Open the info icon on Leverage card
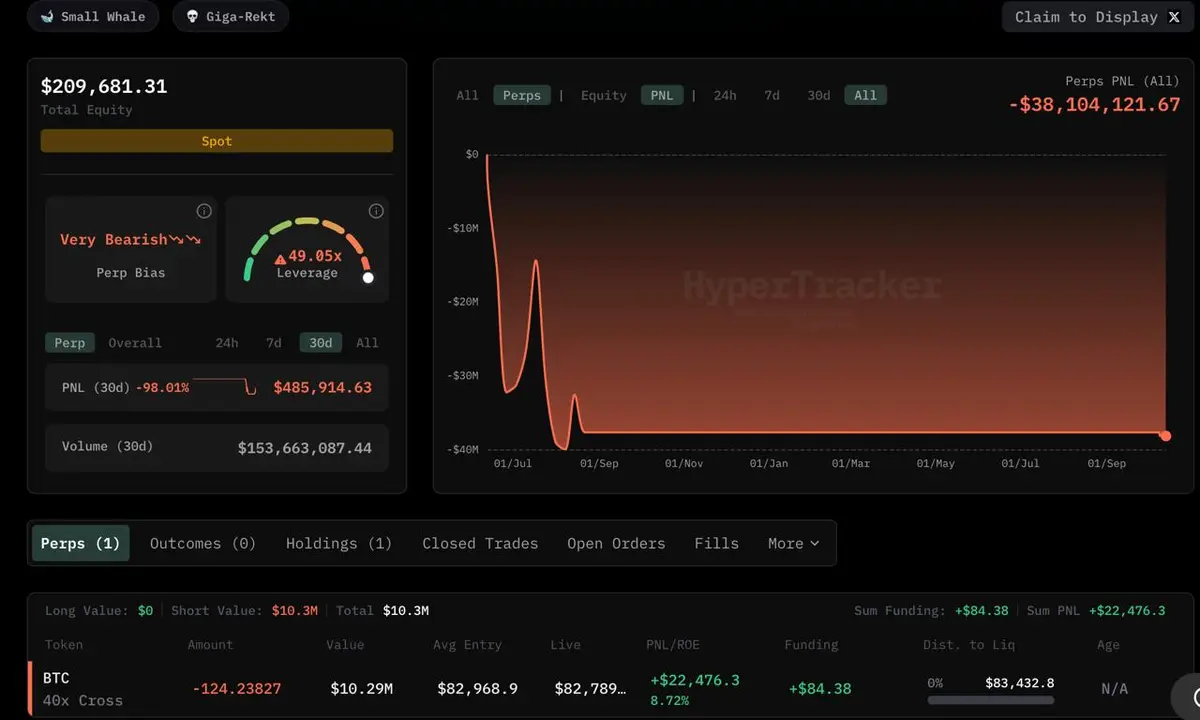The width and height of the screenshot is (1200, 720). (376, 211)
